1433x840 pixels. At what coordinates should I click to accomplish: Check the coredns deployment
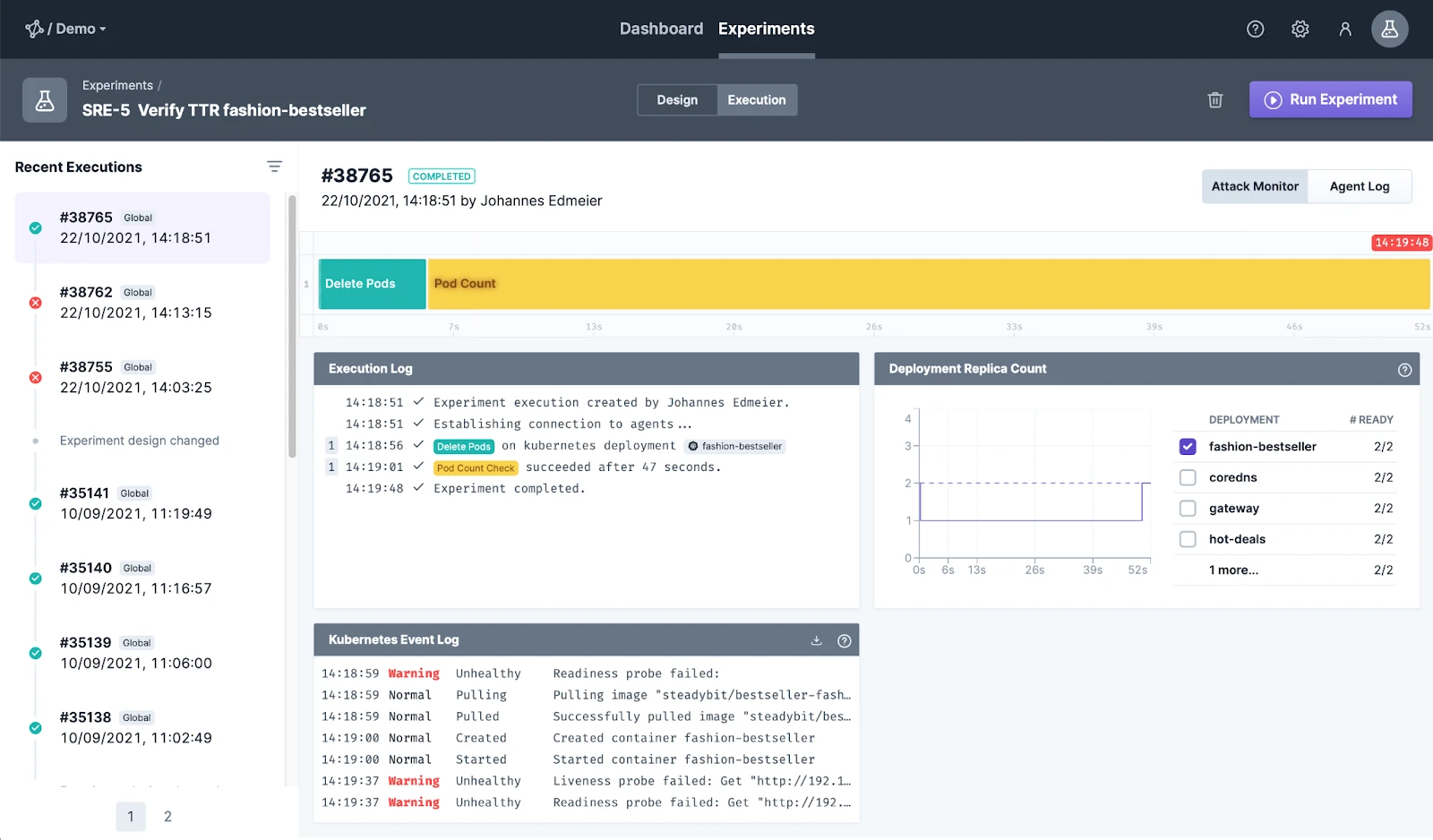click(1188, 477)
